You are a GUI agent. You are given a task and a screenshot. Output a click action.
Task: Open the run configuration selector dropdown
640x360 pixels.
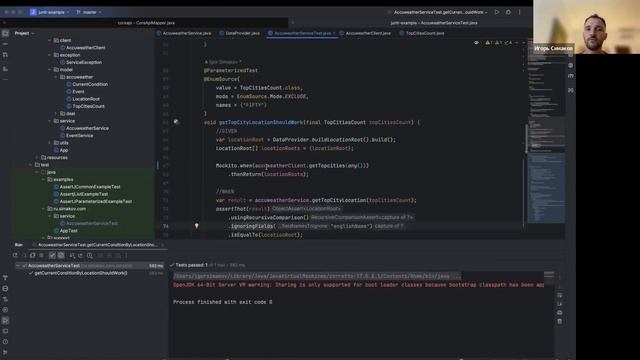(440, 12)
